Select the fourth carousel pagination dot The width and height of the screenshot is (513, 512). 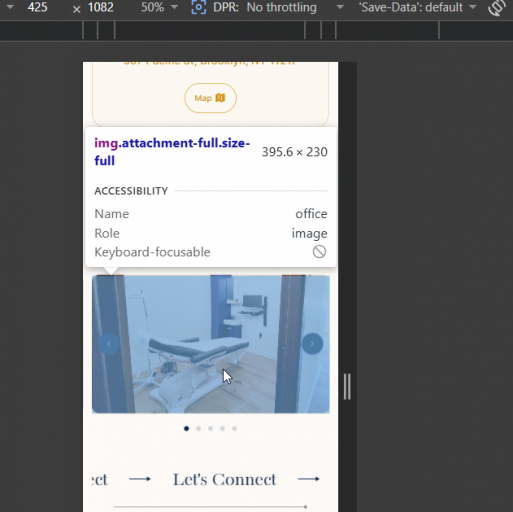pyautogui.click(x=222, y=428)
